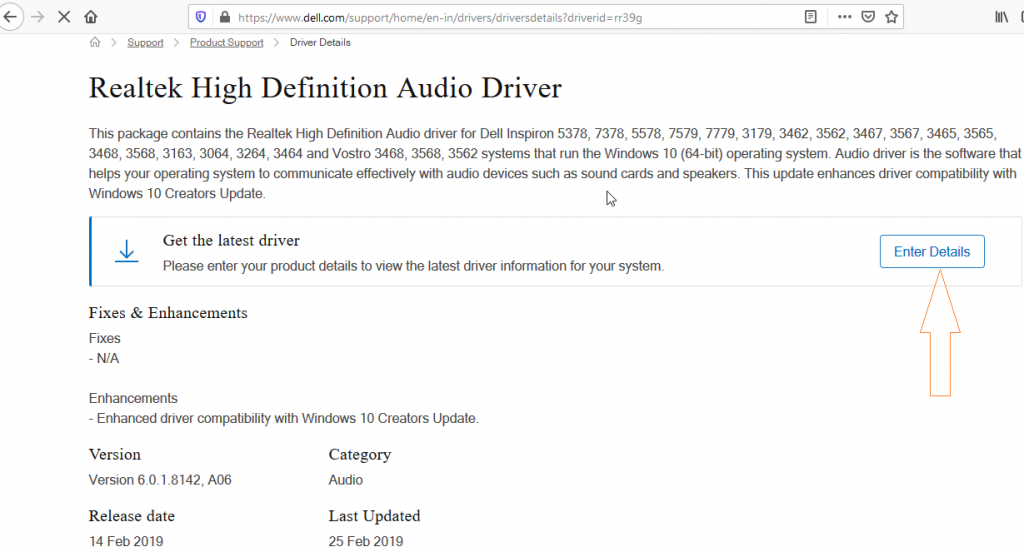This screenshot has height=547, width=1024.
Task: Click the Get the latest driver heading
Action: tap(231, 240)
